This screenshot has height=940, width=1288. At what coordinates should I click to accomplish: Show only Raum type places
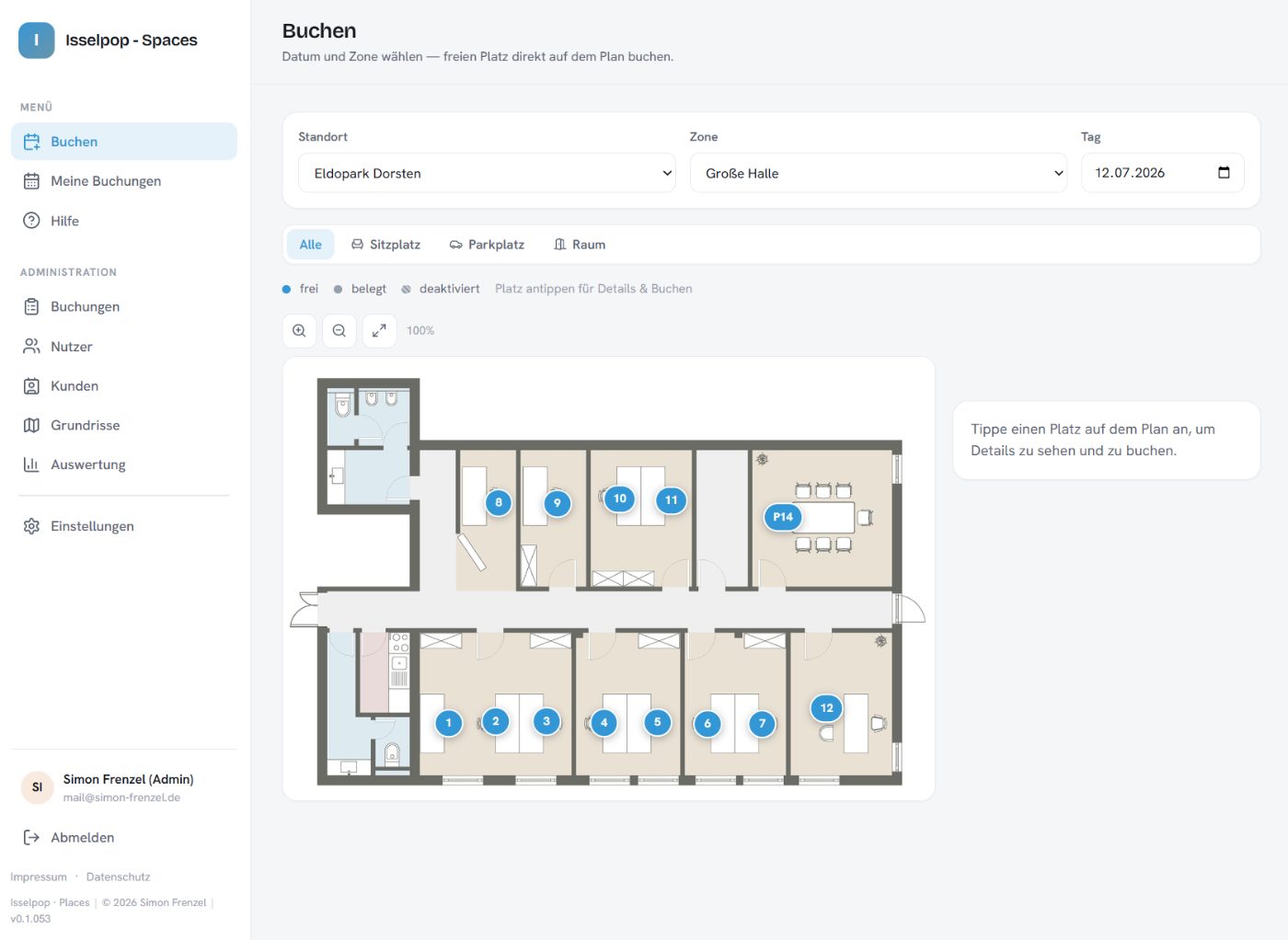pos(580,245)
